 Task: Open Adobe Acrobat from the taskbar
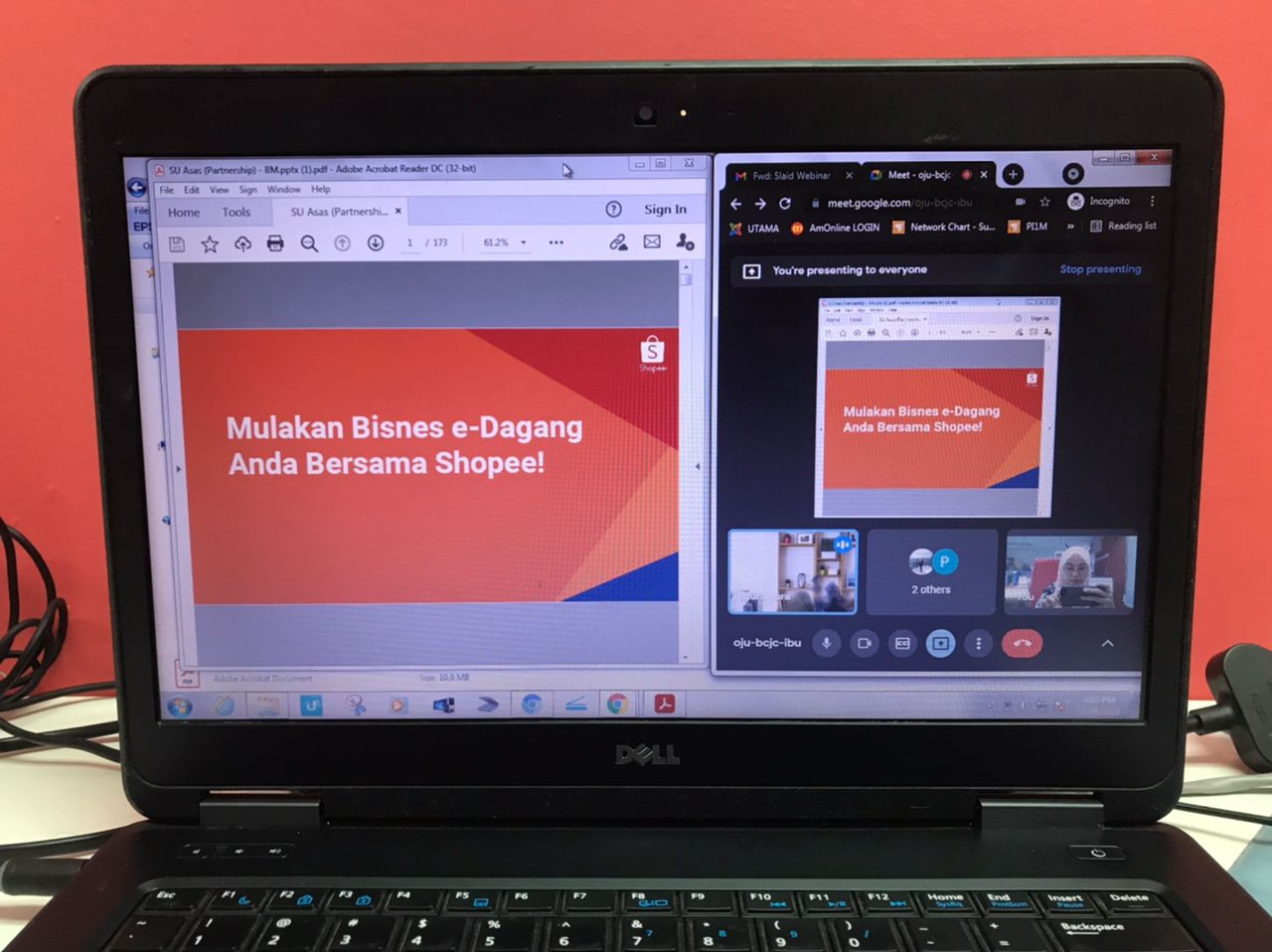[665, 704]
